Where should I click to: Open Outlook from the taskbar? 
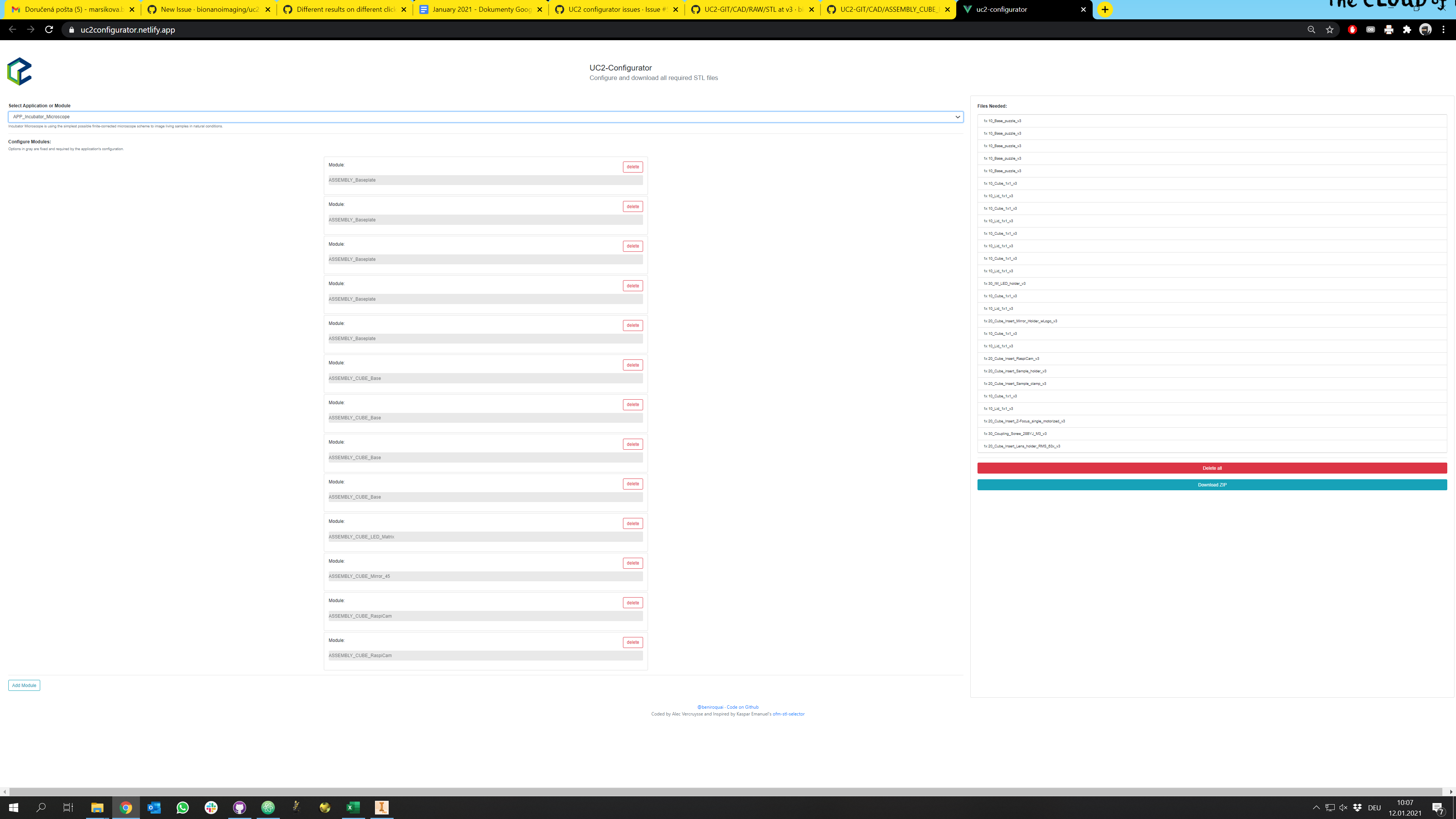pyautogui.click(x=154, y=808)
